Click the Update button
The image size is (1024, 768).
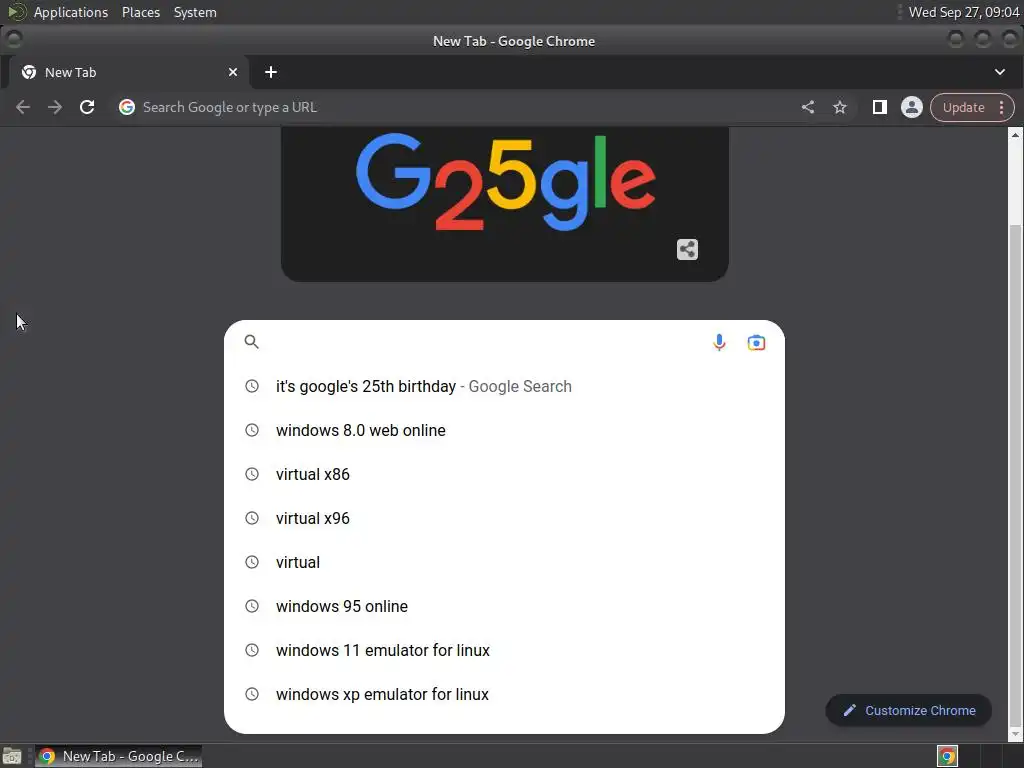[x=963, y=107]
